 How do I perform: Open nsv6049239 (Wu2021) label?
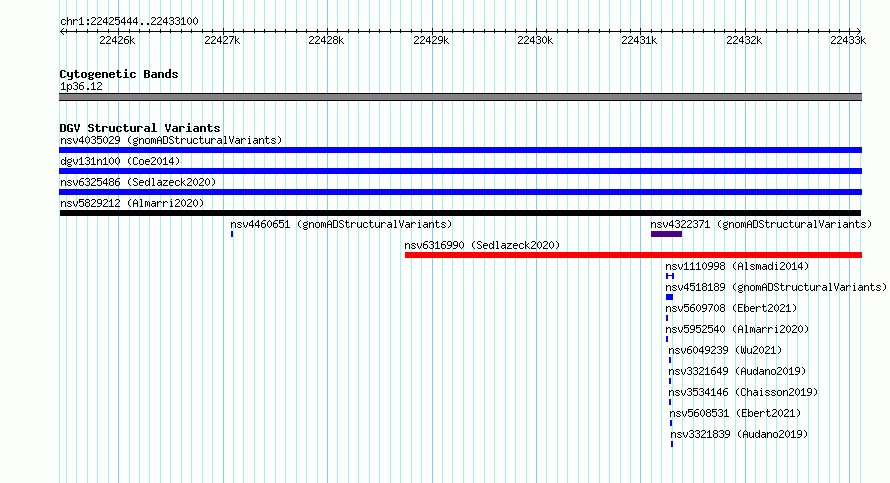coord(725,350)
